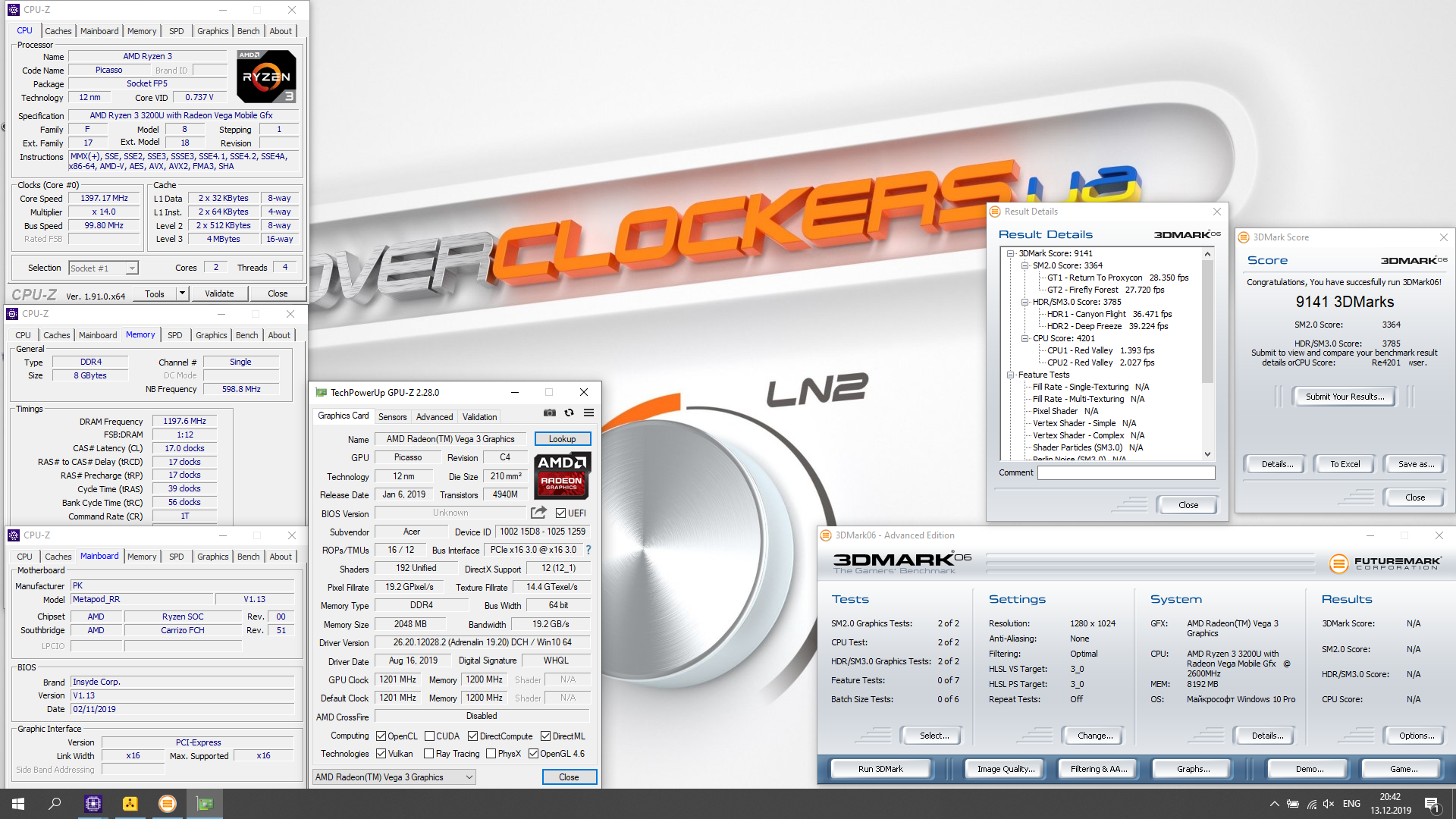Open the Bench tab in top CPU-Z window
Image resolution: width=1456 pixels, height=819 pixels.
[x=248, y=31]
